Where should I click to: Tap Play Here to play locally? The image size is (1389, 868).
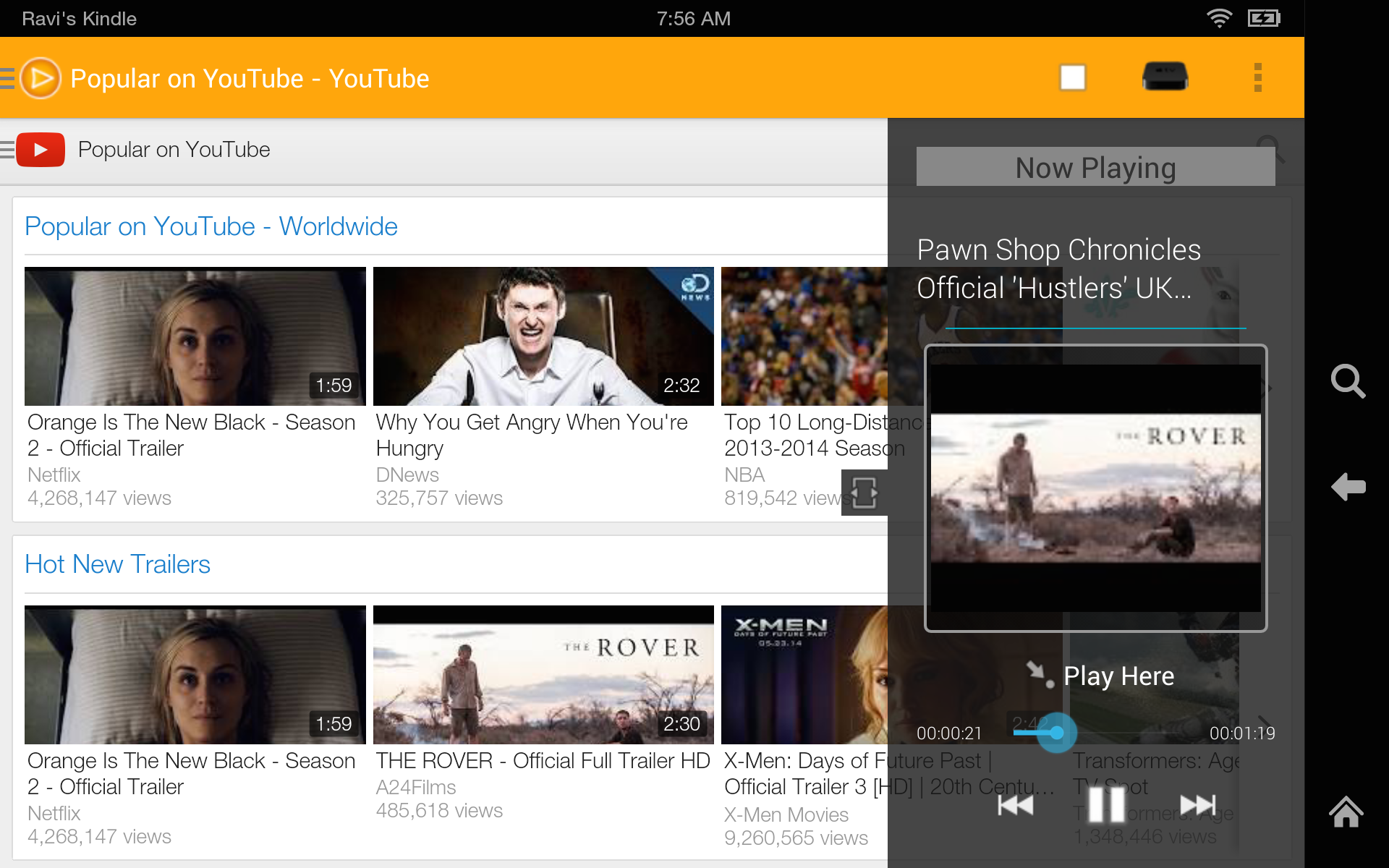tap(1118, 676)
